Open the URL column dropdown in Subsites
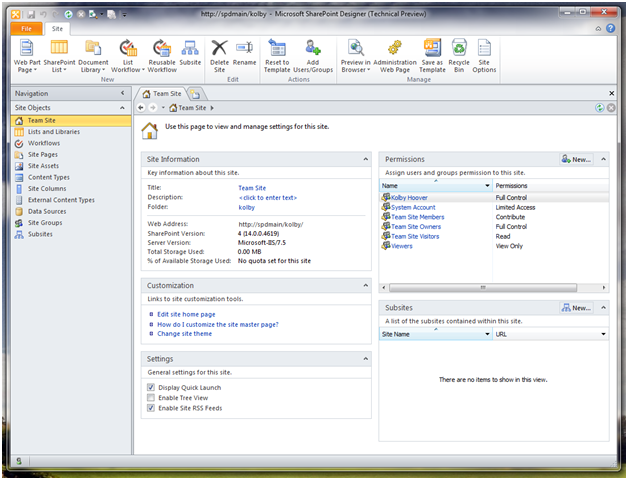This screenshot has height=480, width=628. (x=603, y=334)
